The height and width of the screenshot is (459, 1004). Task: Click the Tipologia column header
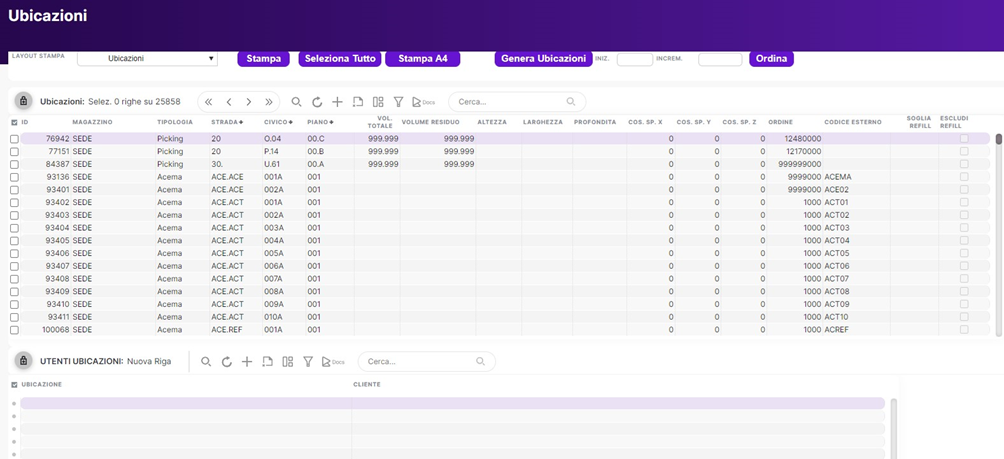click(x=175, y=122)
